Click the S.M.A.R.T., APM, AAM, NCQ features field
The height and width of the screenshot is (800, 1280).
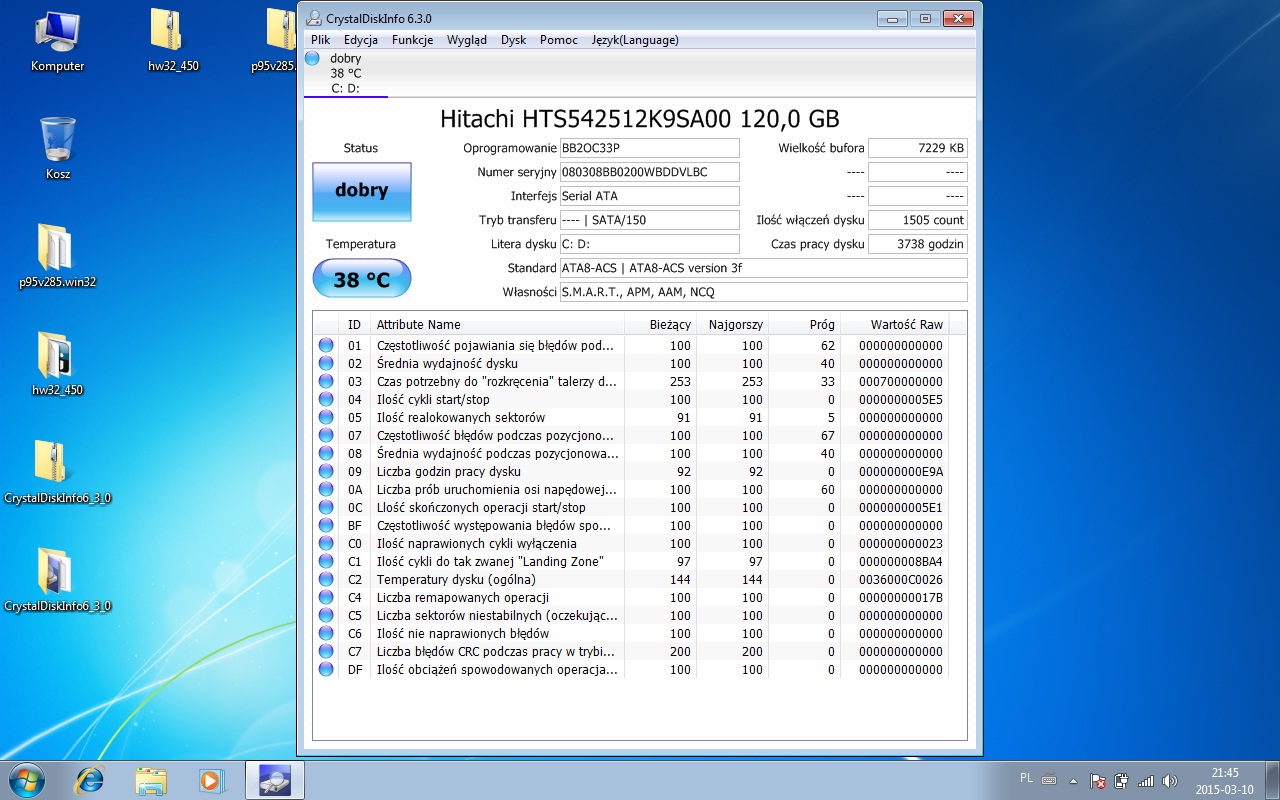click(764, 292)
